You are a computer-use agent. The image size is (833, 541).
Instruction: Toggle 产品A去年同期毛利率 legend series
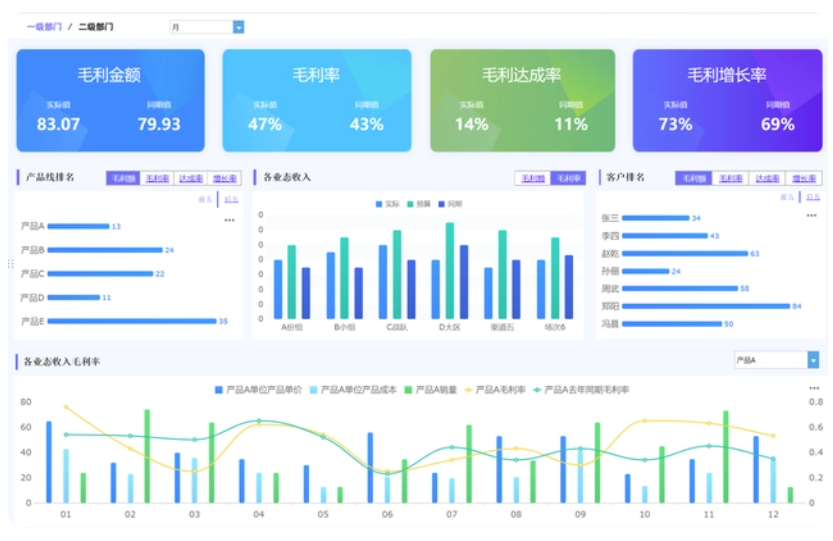[581, 390]
